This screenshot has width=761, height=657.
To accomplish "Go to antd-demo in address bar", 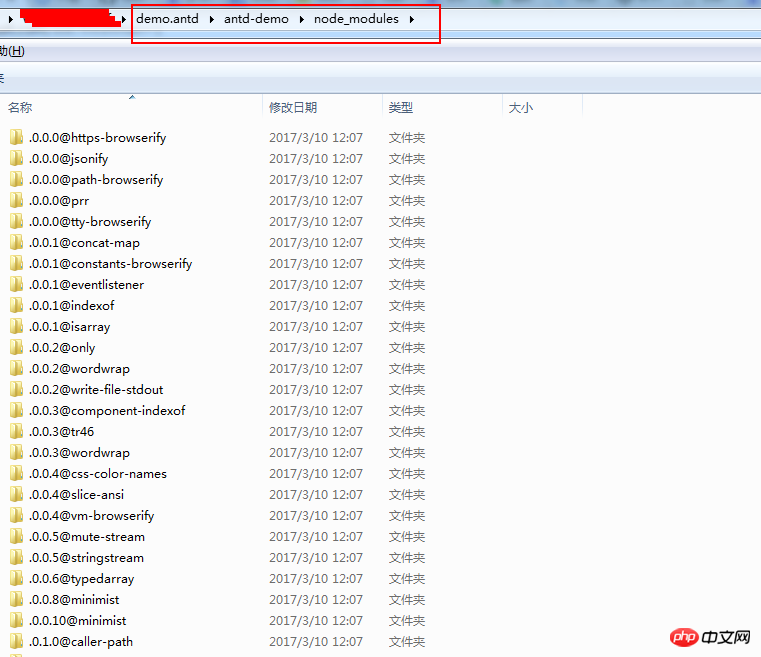I will (256, 19).
